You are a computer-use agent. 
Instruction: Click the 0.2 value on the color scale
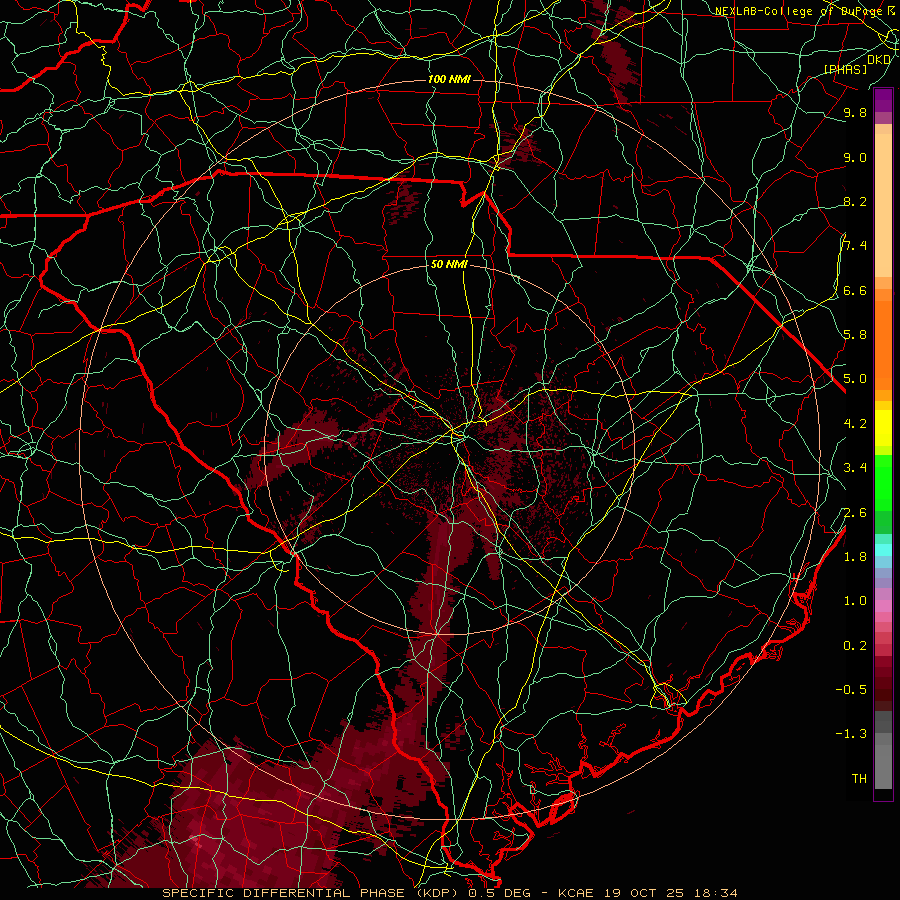[x=855, y=646]
